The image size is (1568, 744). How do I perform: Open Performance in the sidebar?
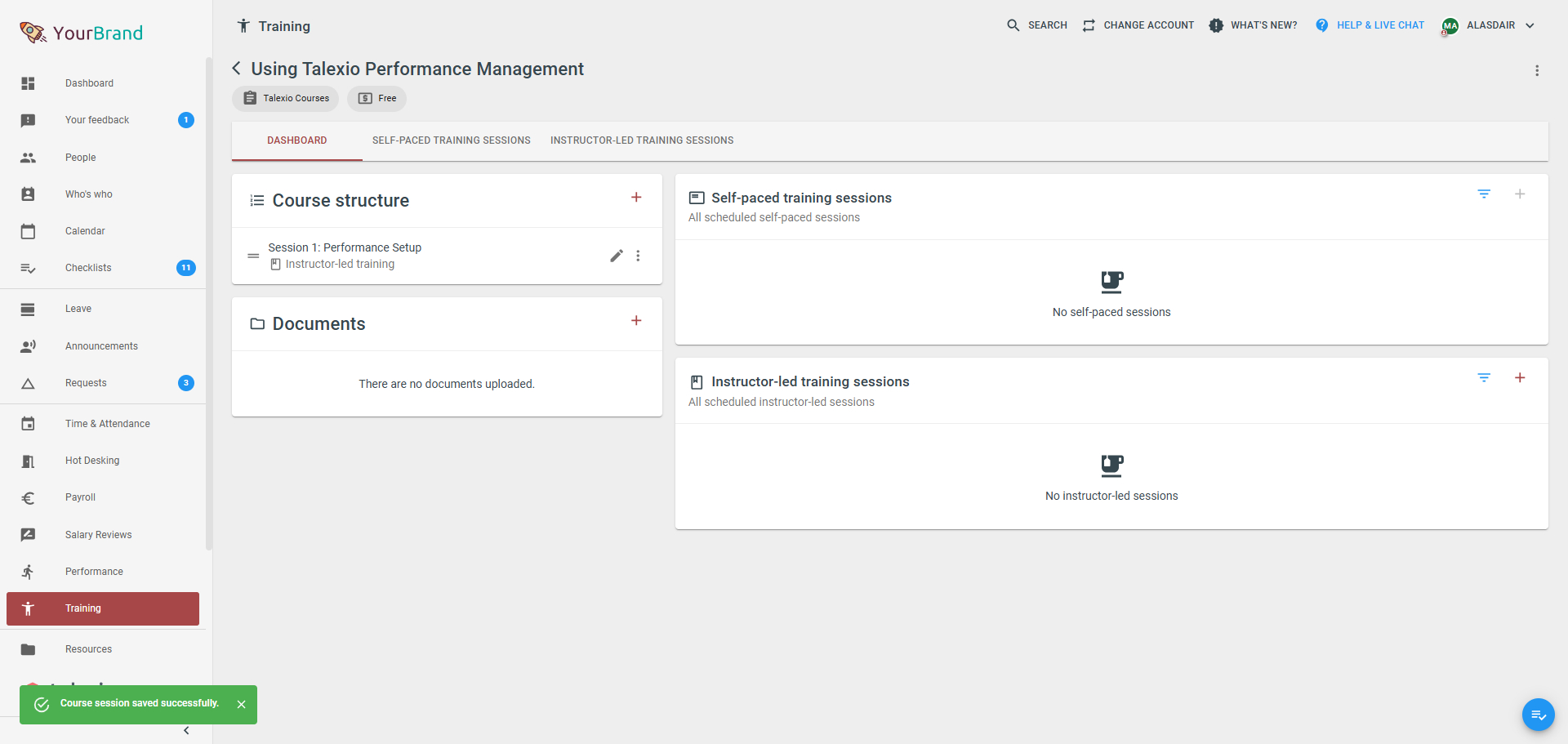point(103,572)
